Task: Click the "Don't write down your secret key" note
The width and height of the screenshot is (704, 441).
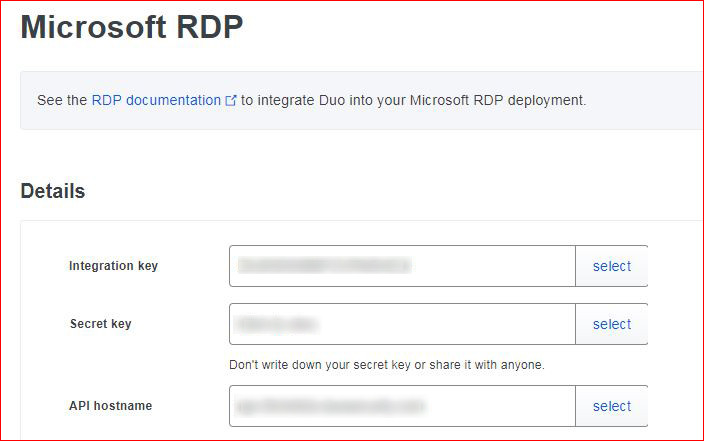Action: (x=387, y=365)
